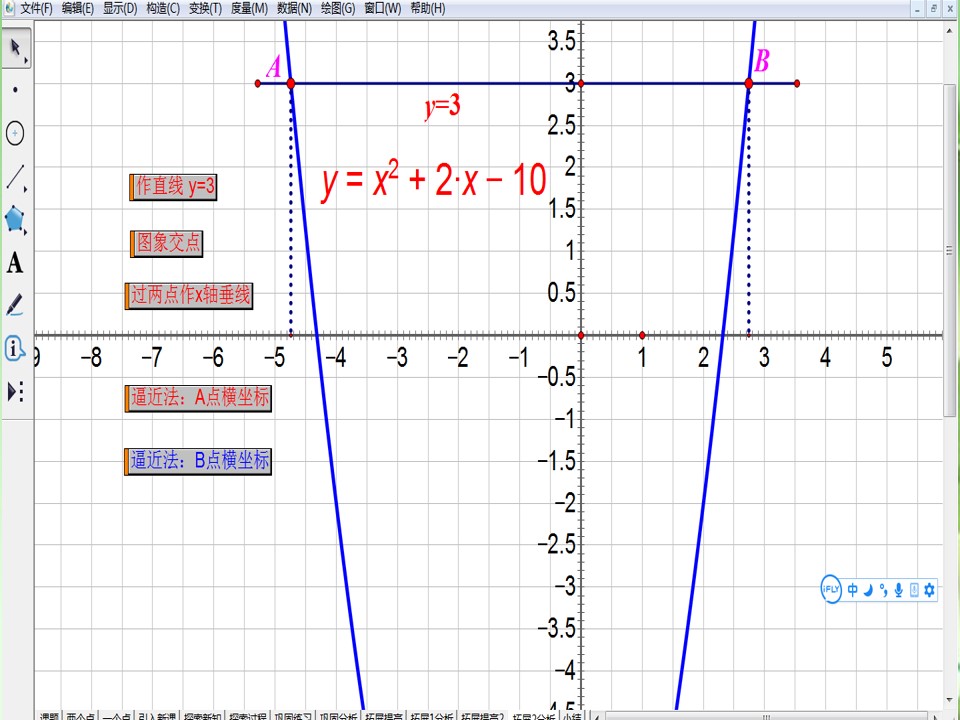Click the horizontal scrollbar thumb
The width and height of the screenshot is (960, 720).
pyautogui.click(x=765, y=716)
